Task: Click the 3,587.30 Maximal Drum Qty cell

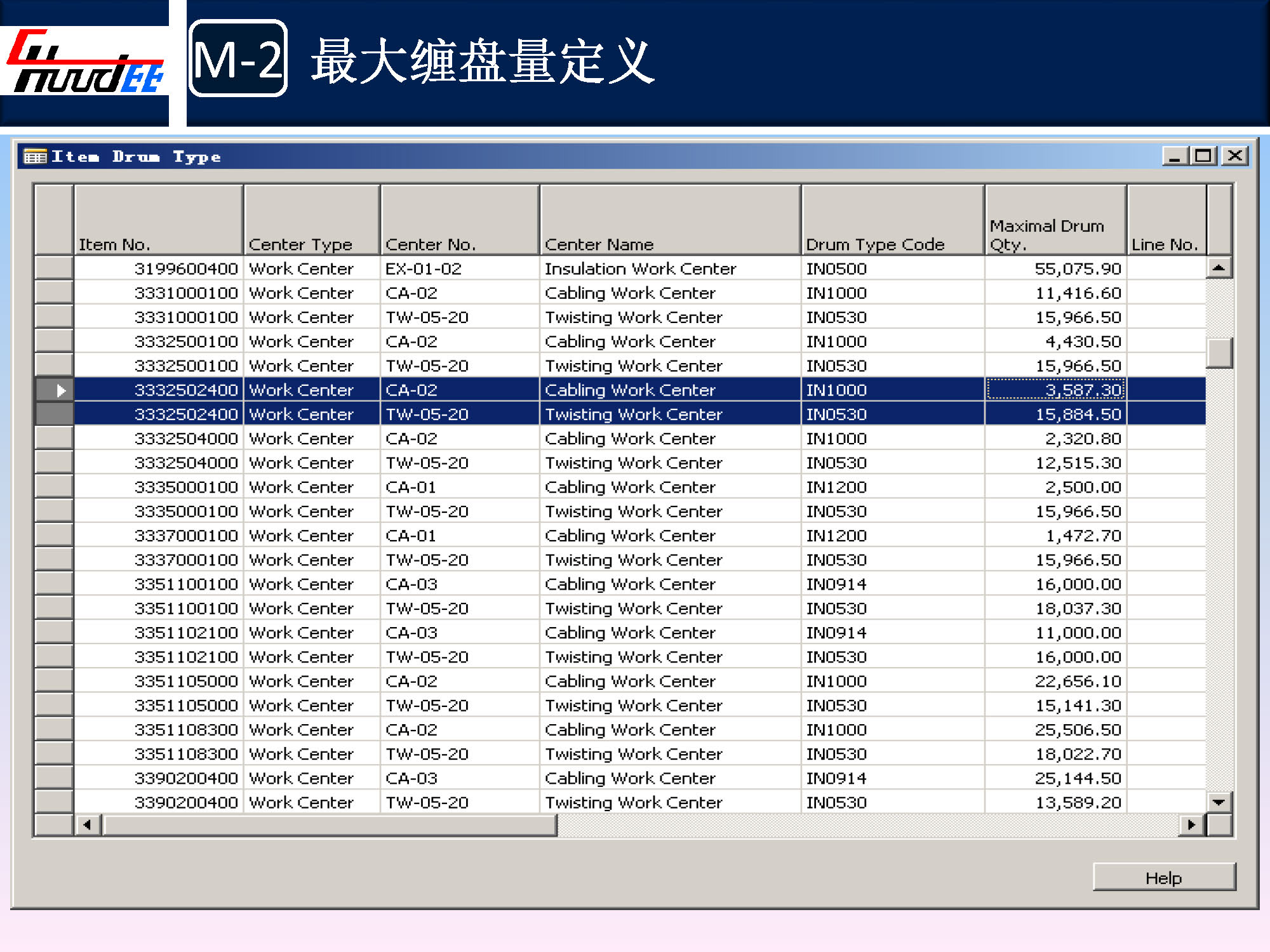Action: tap(1055, 390)
